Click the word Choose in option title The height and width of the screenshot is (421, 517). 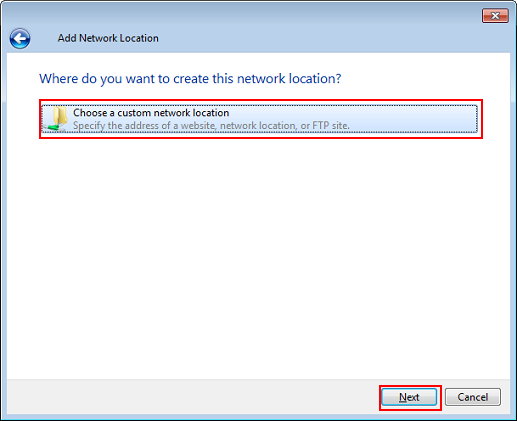(90, 113)
